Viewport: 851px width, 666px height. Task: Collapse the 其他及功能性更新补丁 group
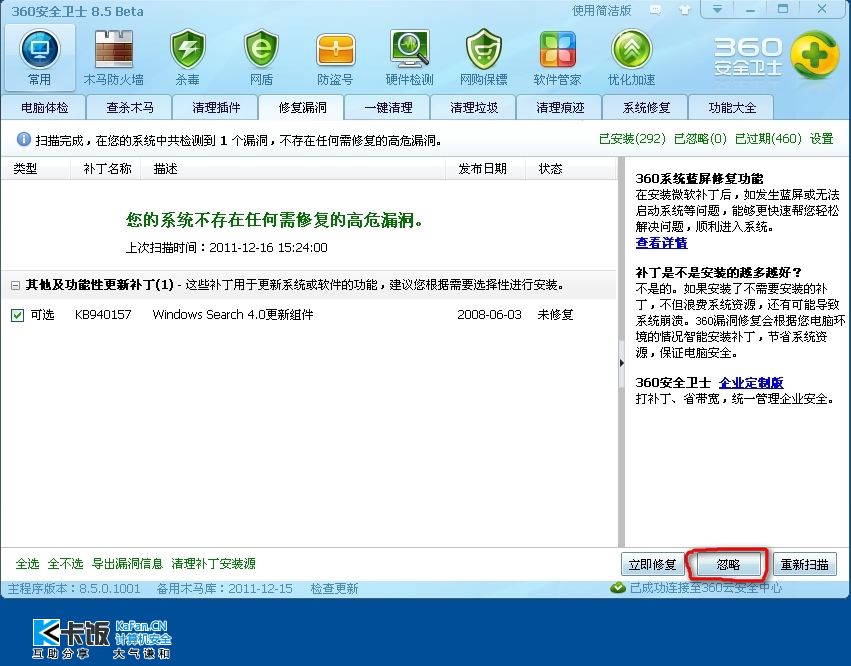pyautogui.click(x=15, y=285)
